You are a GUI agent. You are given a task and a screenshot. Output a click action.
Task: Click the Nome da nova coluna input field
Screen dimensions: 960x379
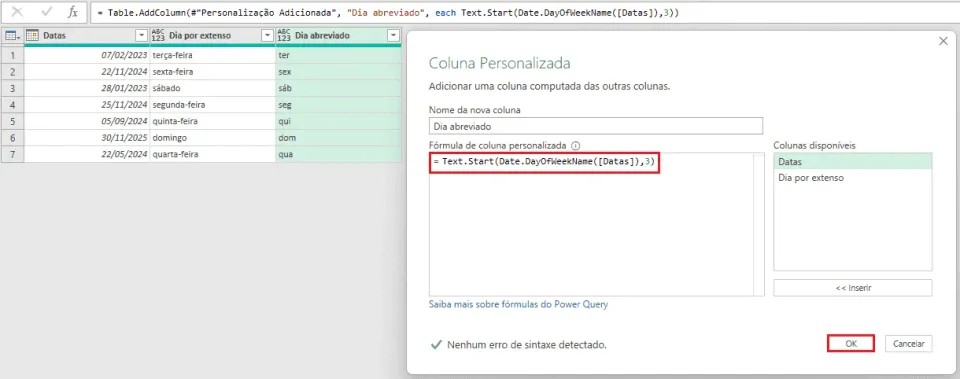pyautogui.click(x=596, y=126)
